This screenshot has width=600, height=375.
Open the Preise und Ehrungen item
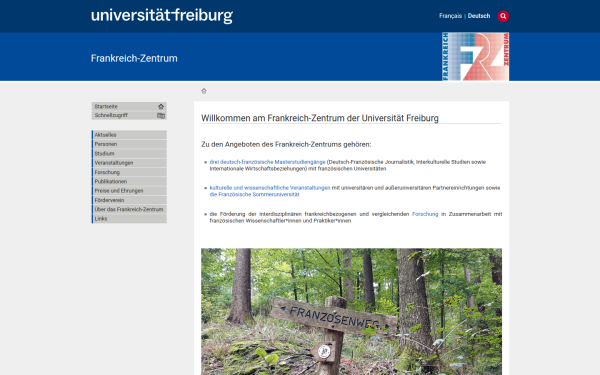pyautogui.click(x=129, y=191)
